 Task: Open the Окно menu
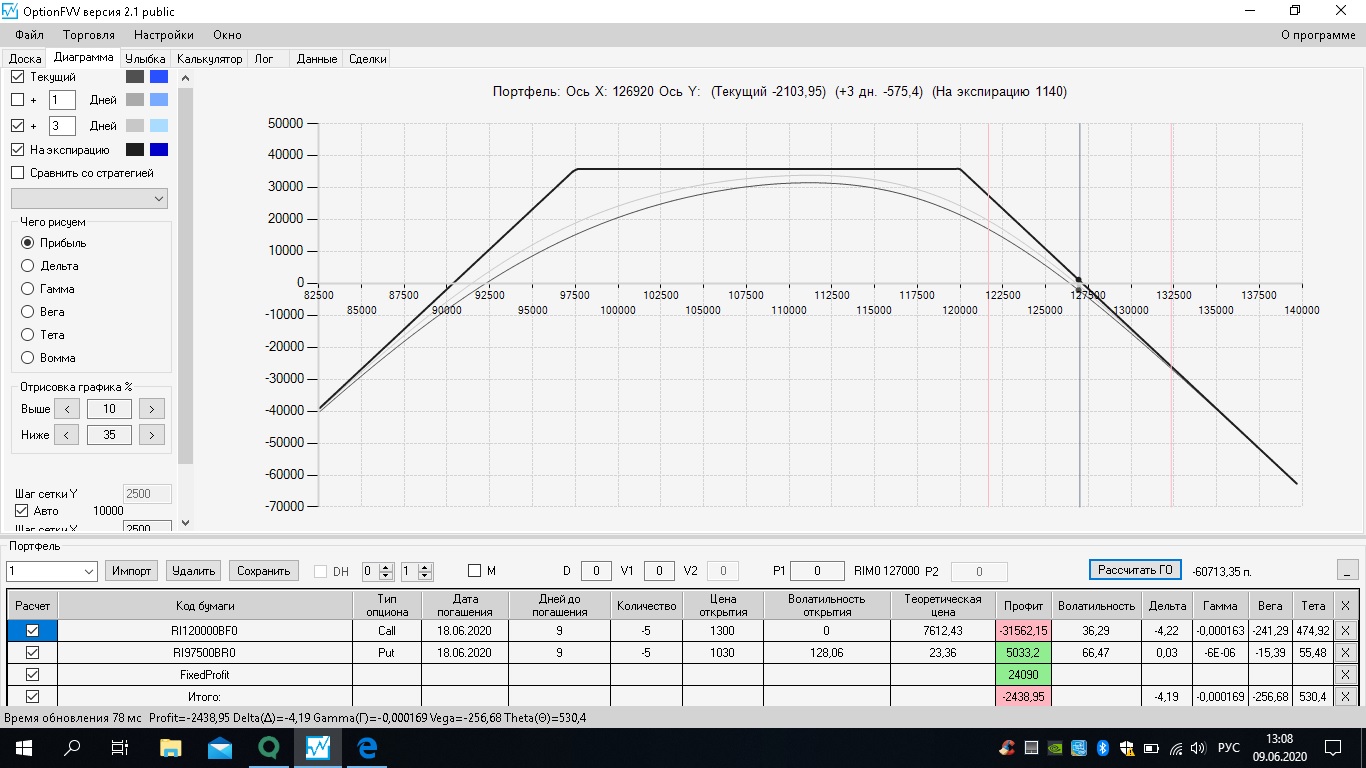tap(227, 35)
